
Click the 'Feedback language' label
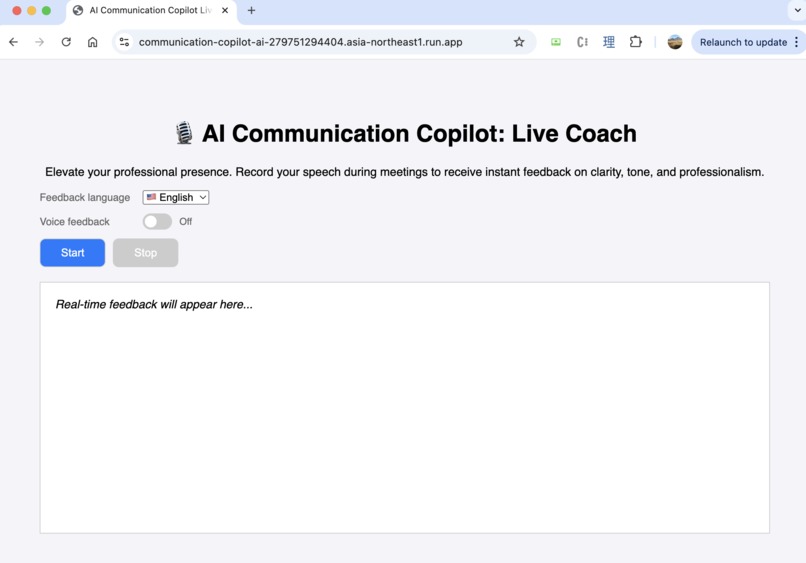[85, 197]
